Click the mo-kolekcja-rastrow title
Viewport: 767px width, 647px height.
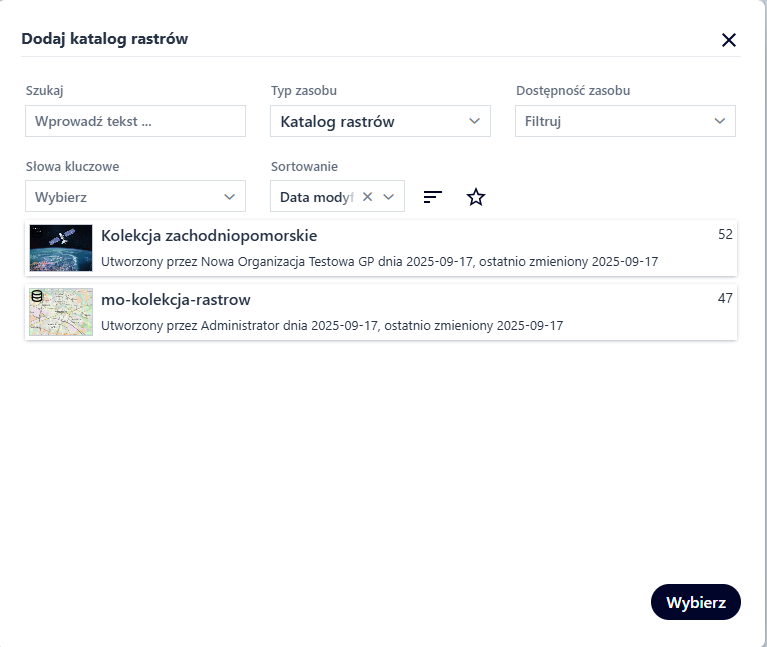176,300
